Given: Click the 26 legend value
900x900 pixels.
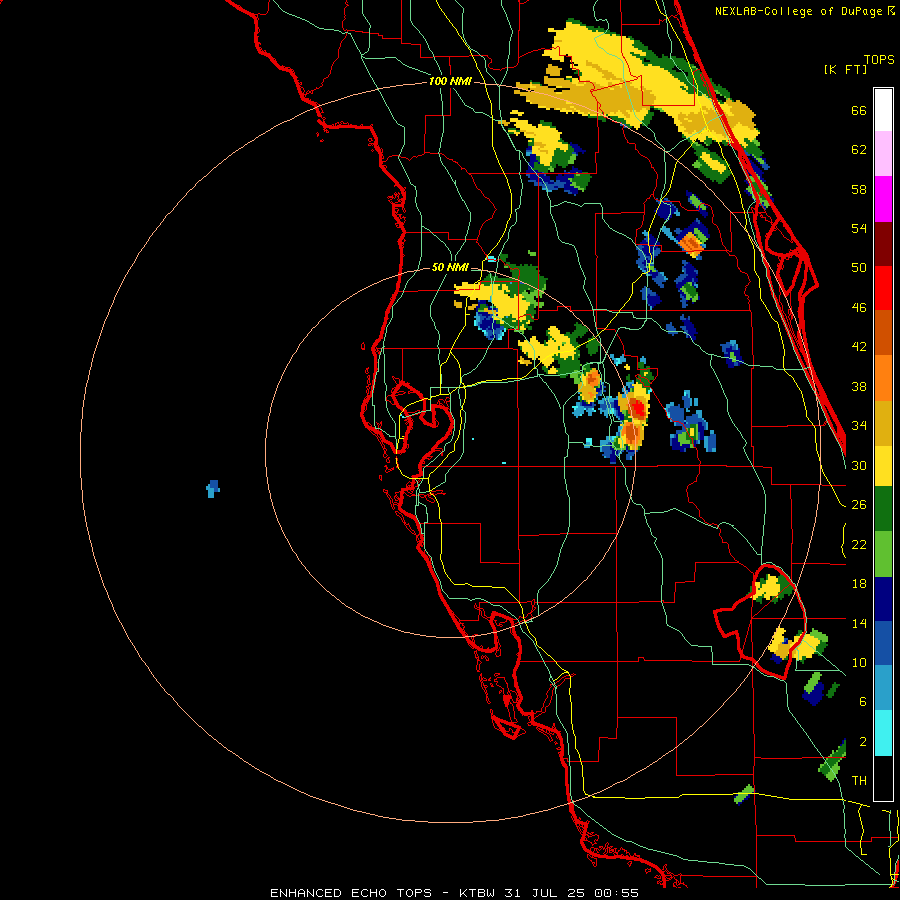Looking at the screenshot, I should click(859, 505).
